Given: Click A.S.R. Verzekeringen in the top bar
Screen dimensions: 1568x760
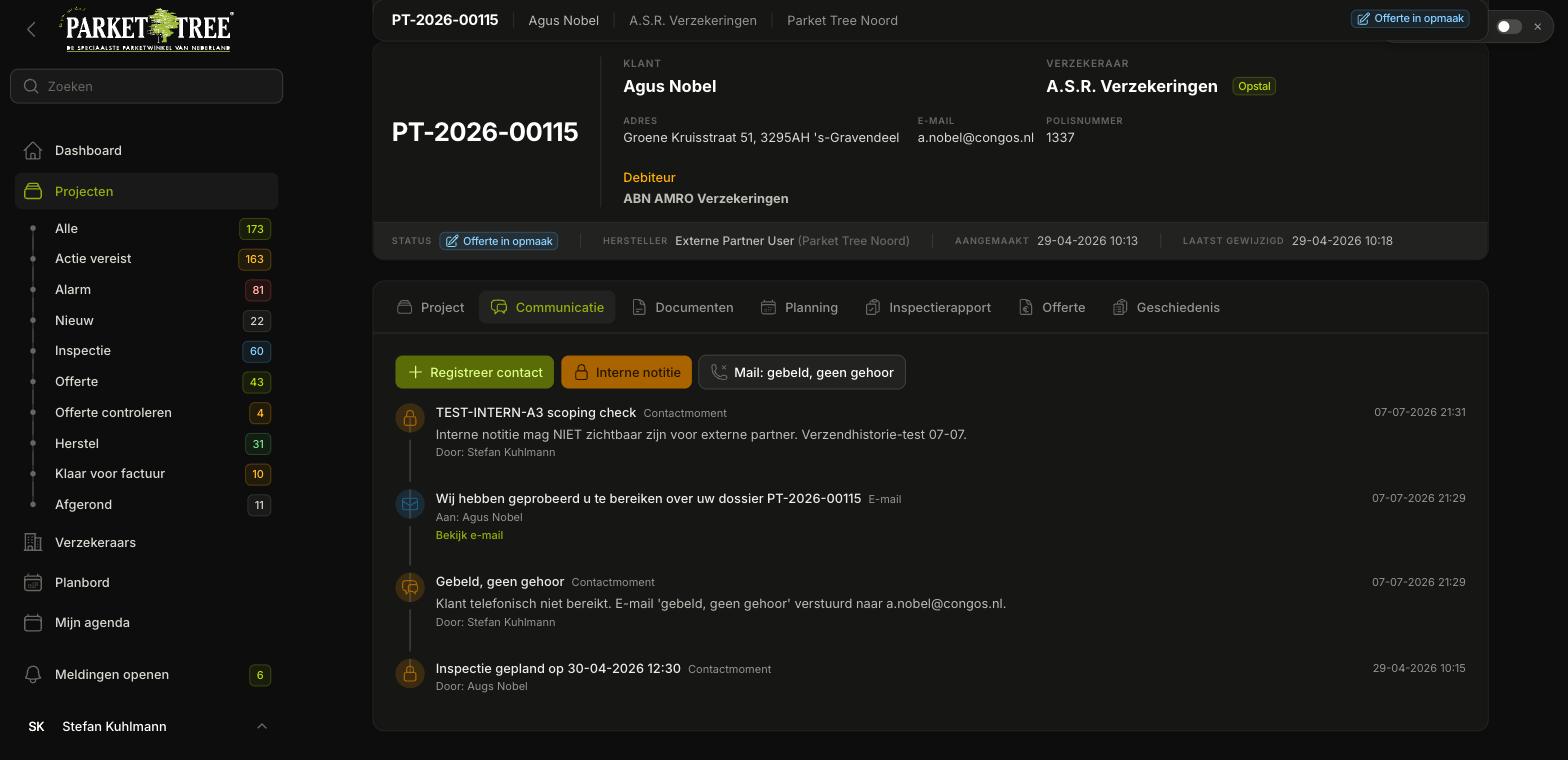Looking at the screenshot, I should [x=693, y=20].
